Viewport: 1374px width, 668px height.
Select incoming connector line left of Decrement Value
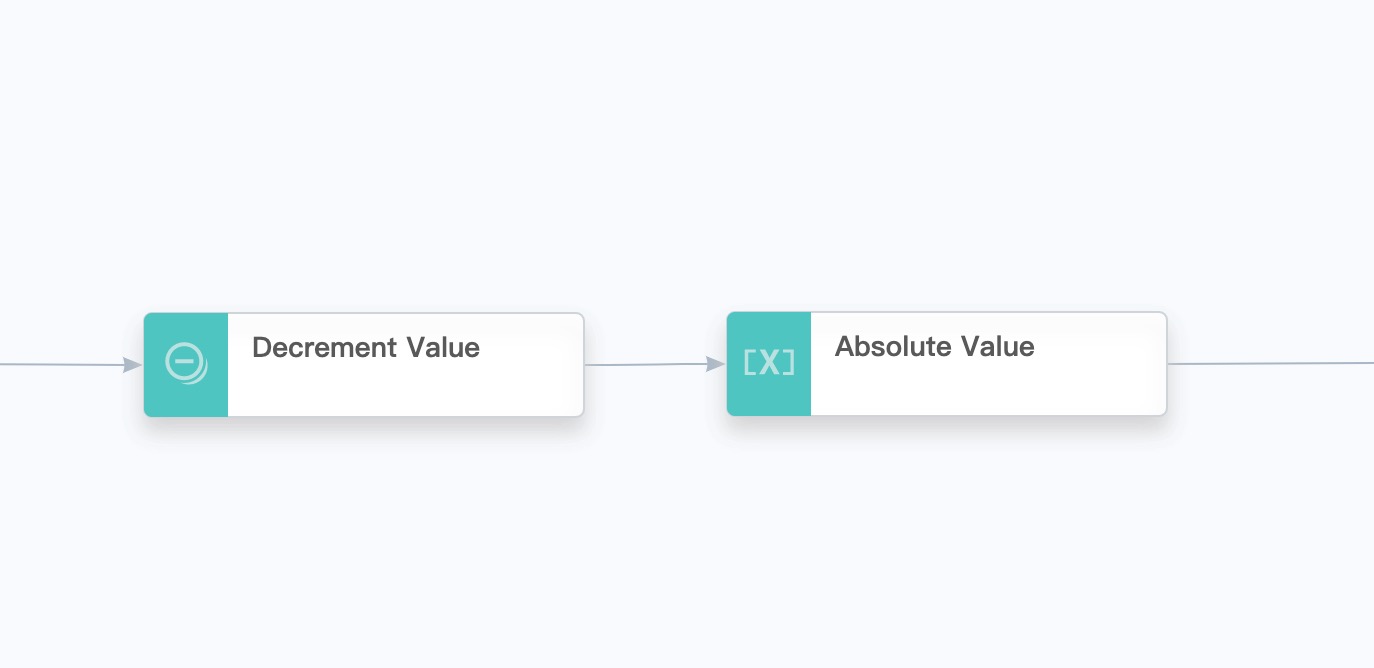pos(61,364)
